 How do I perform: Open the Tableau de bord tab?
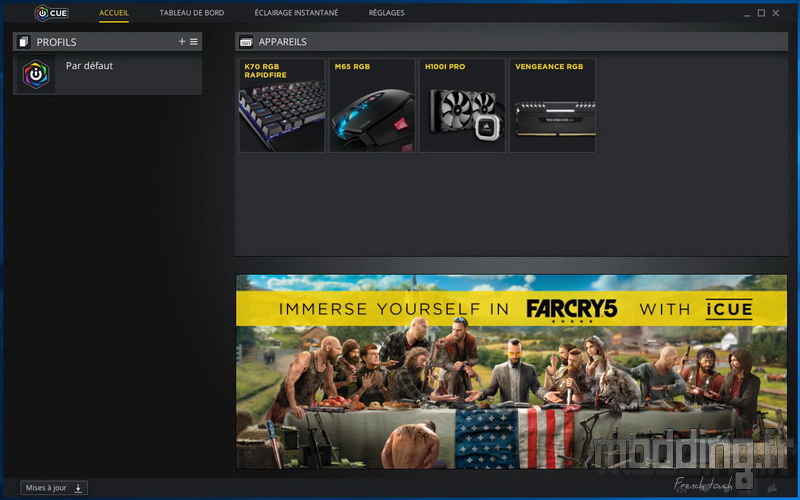192,13
